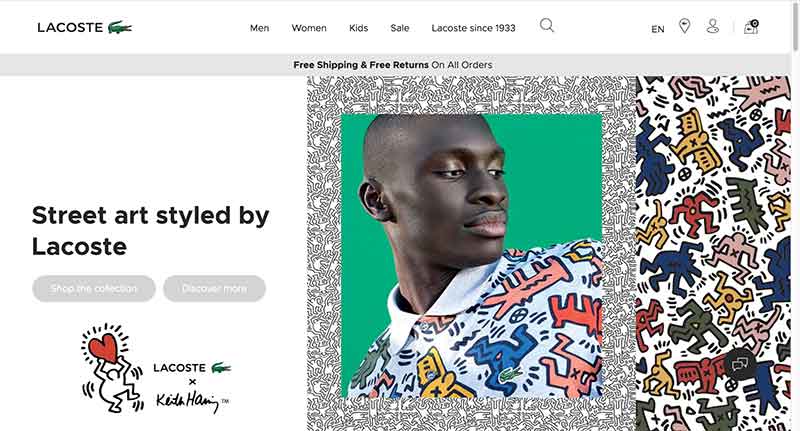Viewport: 800px width, 431px height.
Task: Click the page vertical scrollbar
Action: (796, 215)
